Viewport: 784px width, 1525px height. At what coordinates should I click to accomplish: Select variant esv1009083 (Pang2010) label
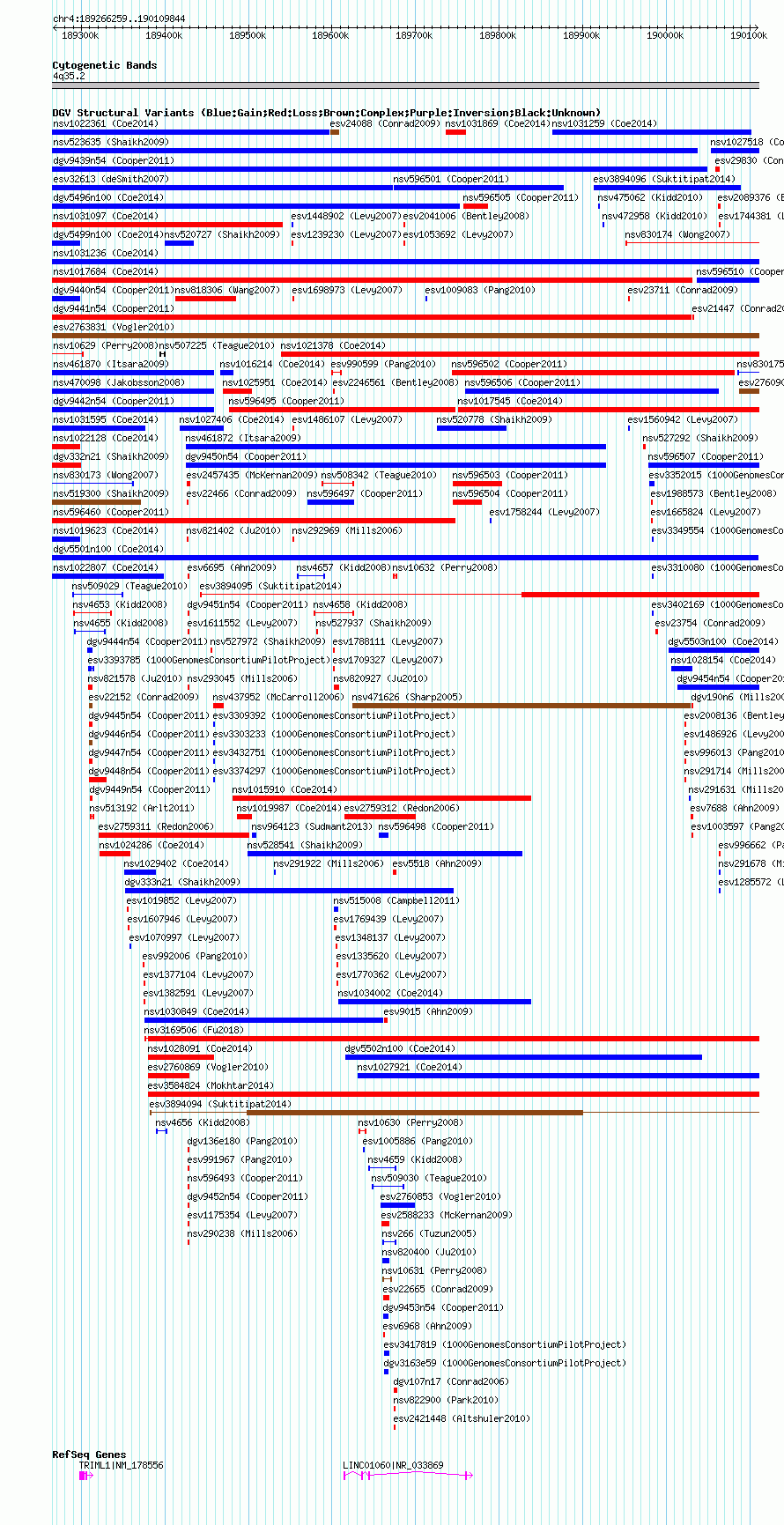coord(480,290)
